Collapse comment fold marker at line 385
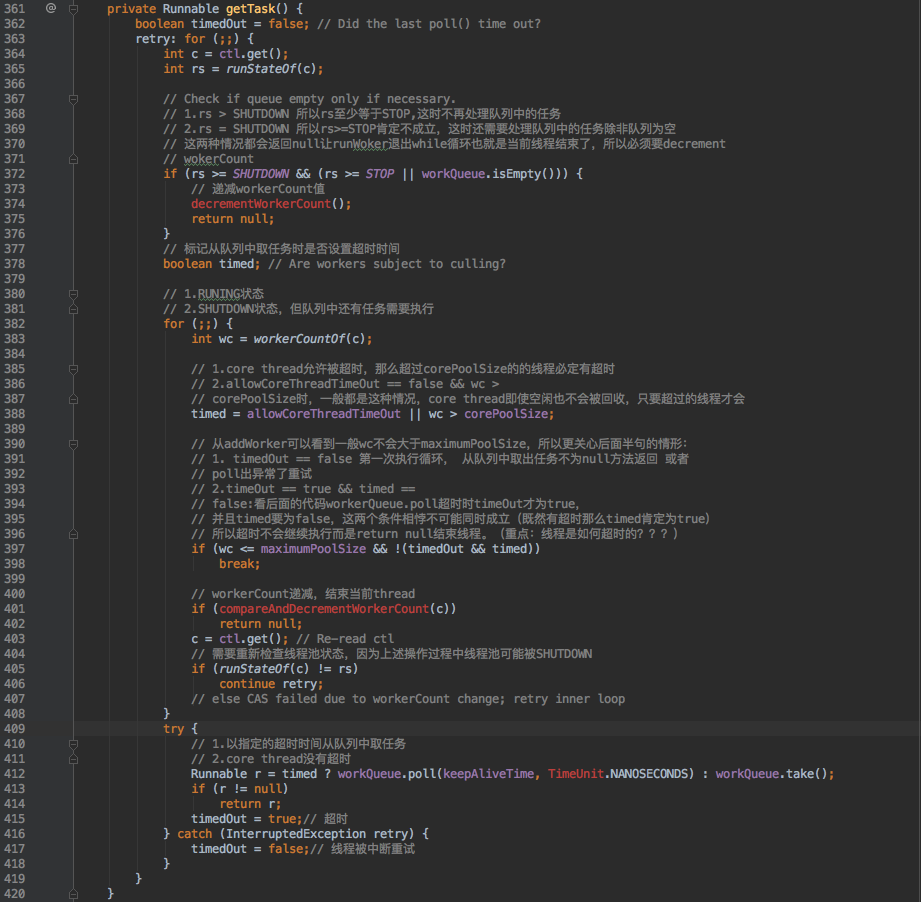Viewport: 921px width, 902px height. [73, 369]
